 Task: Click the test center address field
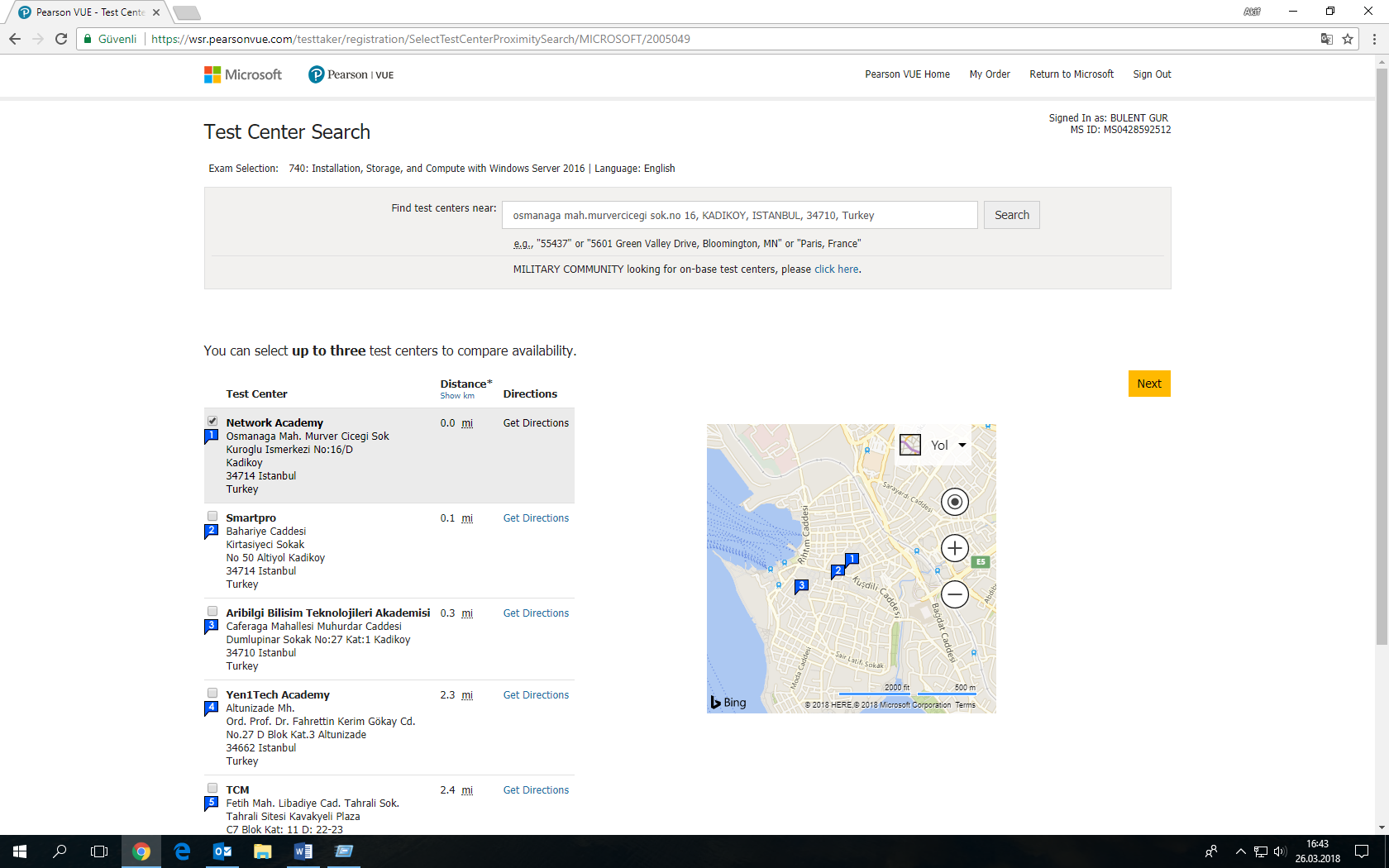740,215
